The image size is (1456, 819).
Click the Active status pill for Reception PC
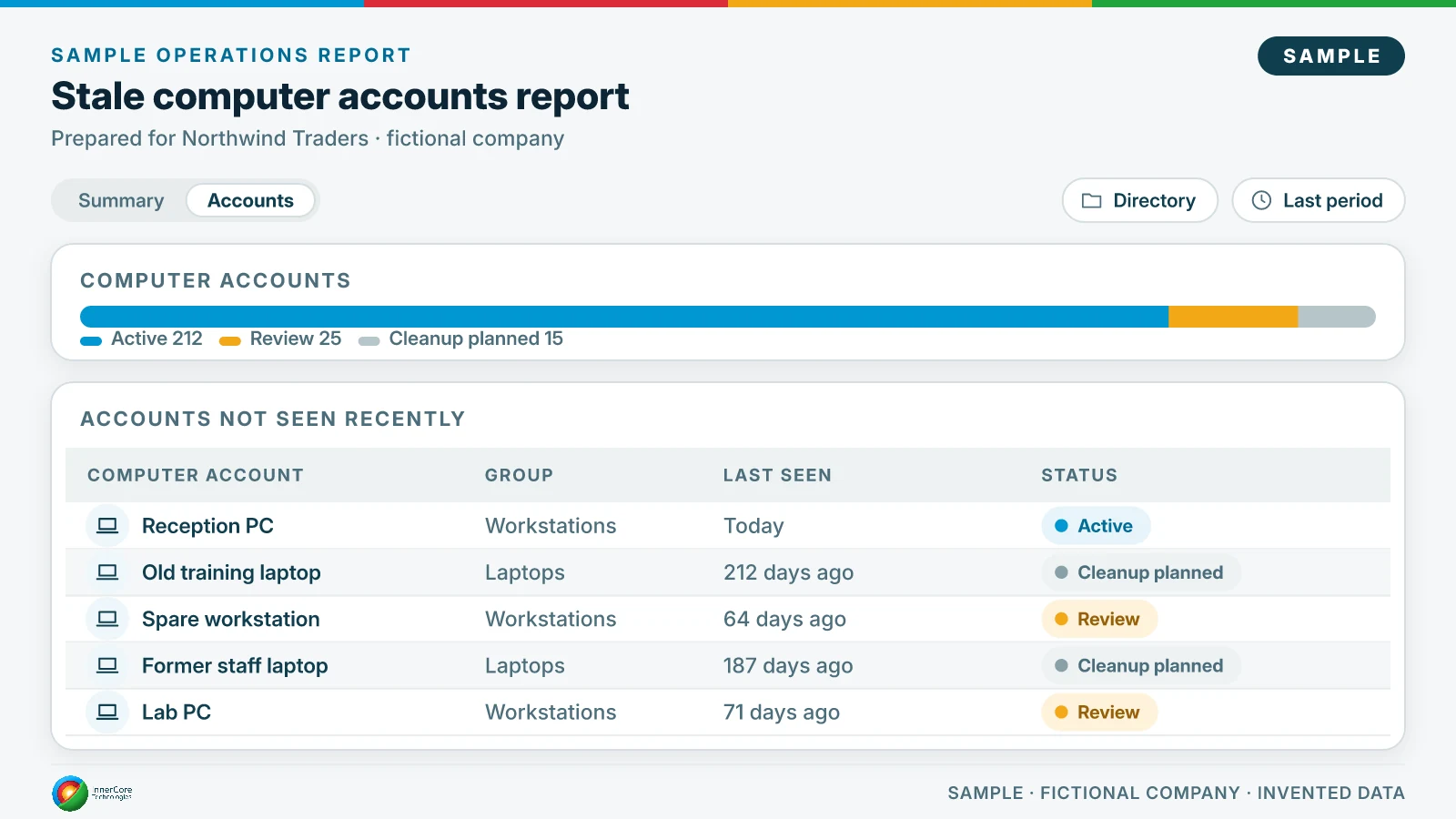tap(1096, 526)
